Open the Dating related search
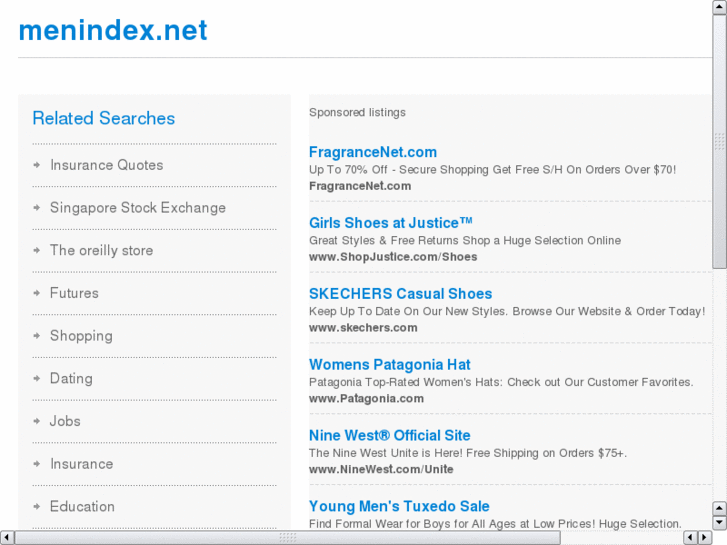The width and height of the screenshot is (727, 545). pyautogui.click(x=71, y=378)
